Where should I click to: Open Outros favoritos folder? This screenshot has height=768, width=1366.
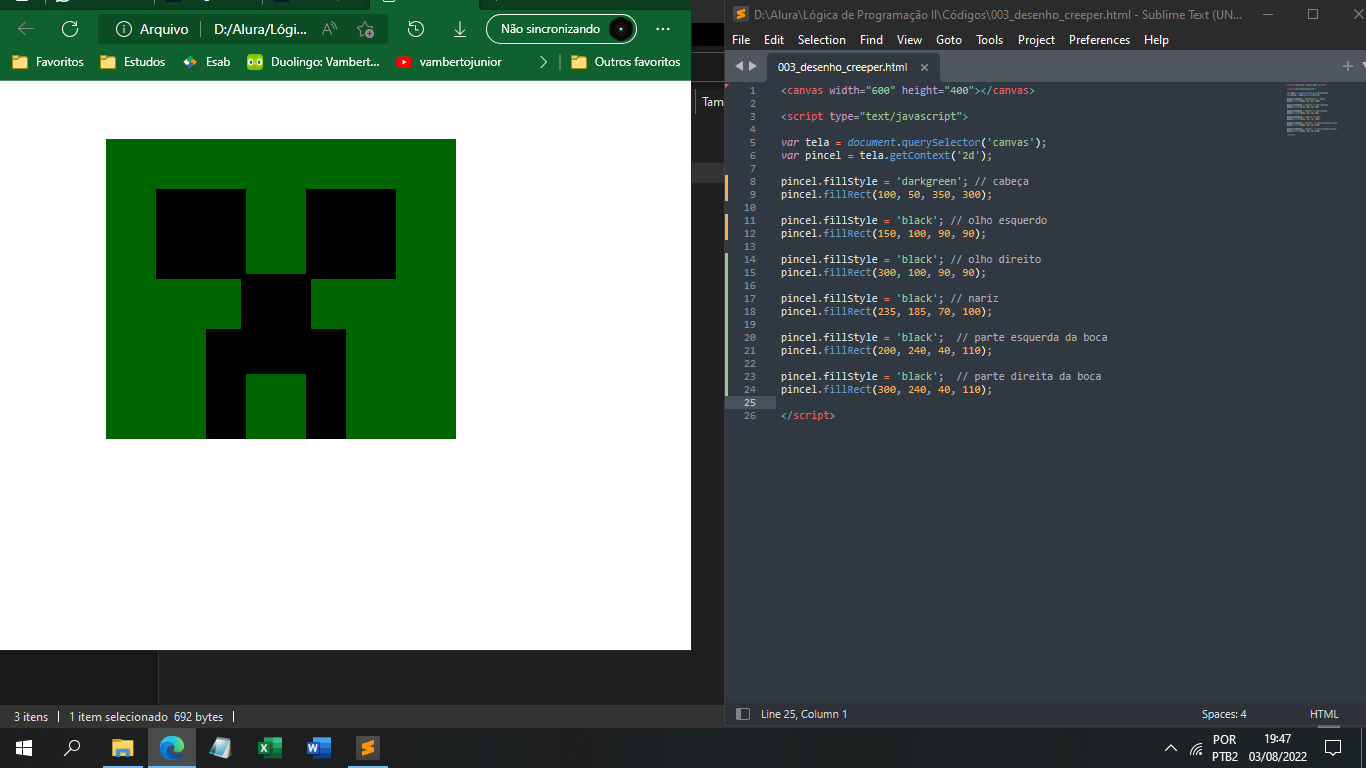pos(626,62)
